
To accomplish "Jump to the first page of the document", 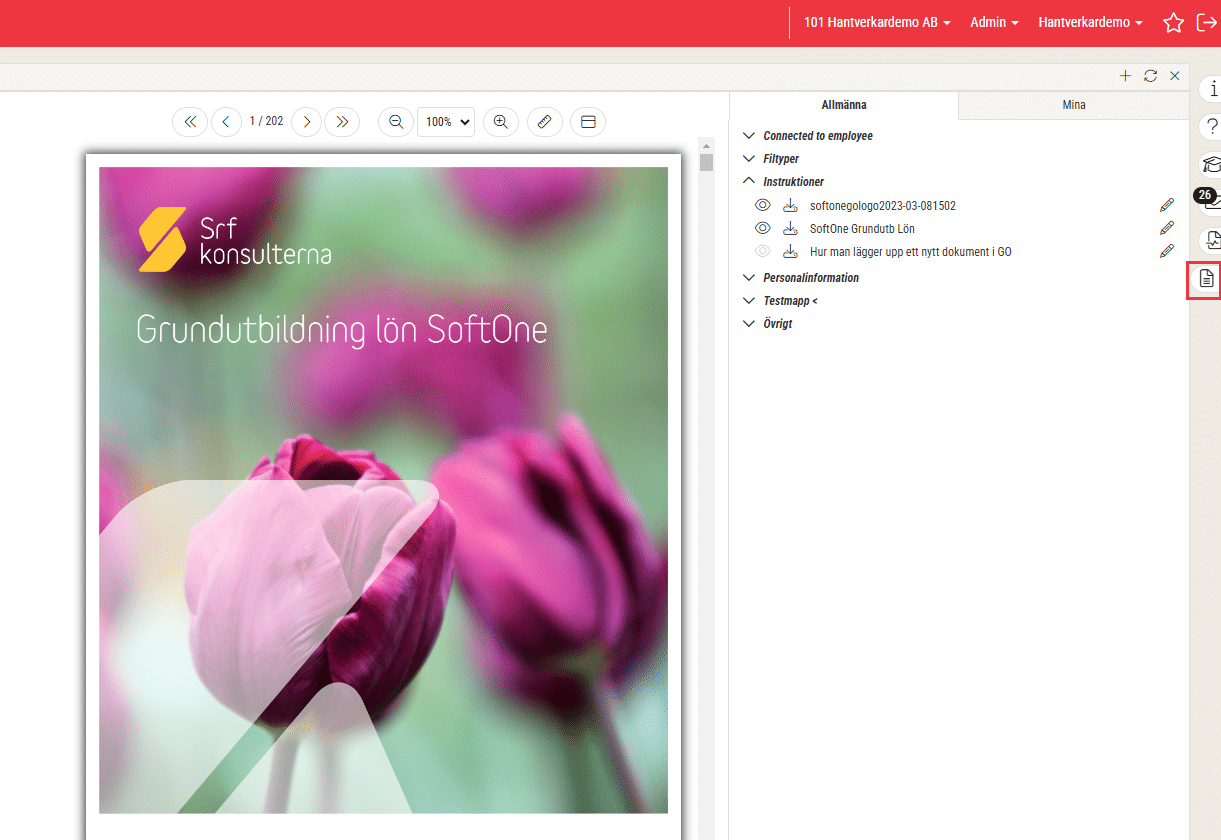I will tap(190, 122).
